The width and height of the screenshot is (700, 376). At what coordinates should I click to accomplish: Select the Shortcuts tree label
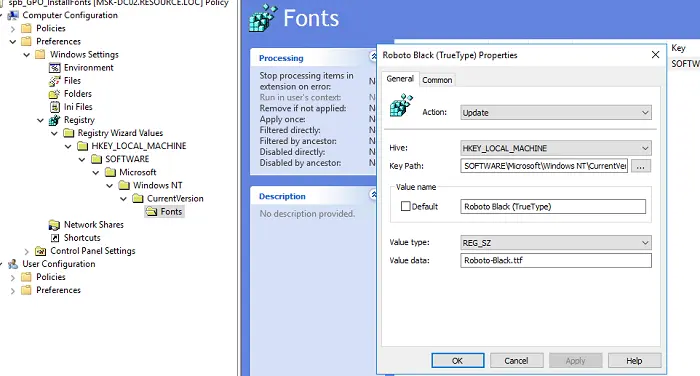[82, 238]
